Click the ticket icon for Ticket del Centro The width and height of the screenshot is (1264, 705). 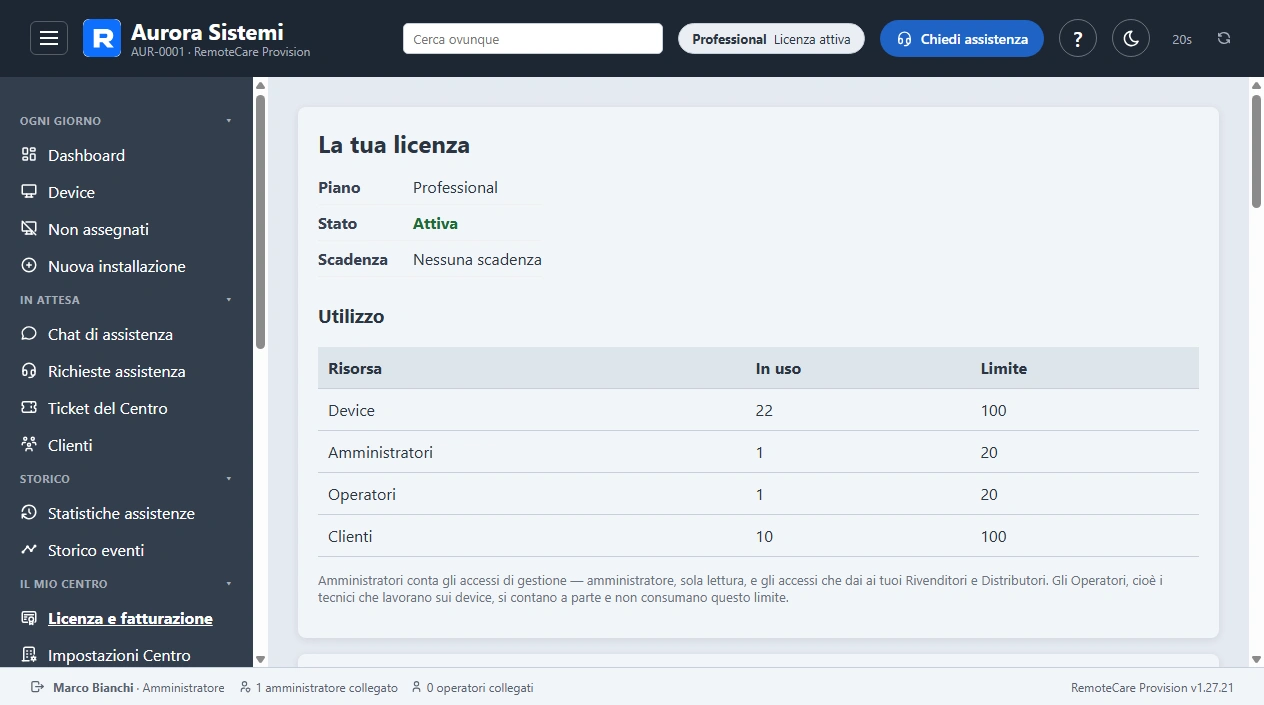point(29,408)
